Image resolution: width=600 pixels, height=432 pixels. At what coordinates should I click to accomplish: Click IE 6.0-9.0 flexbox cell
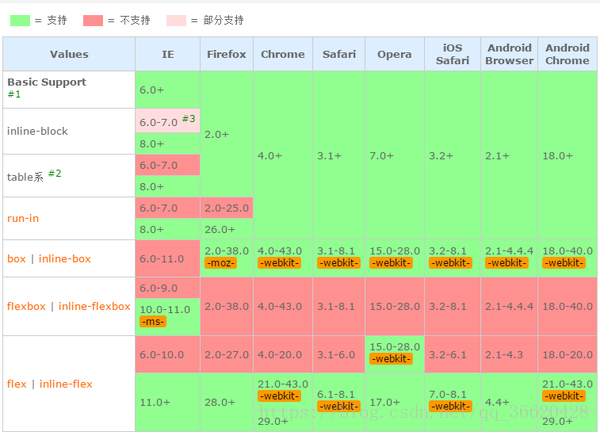168,288
